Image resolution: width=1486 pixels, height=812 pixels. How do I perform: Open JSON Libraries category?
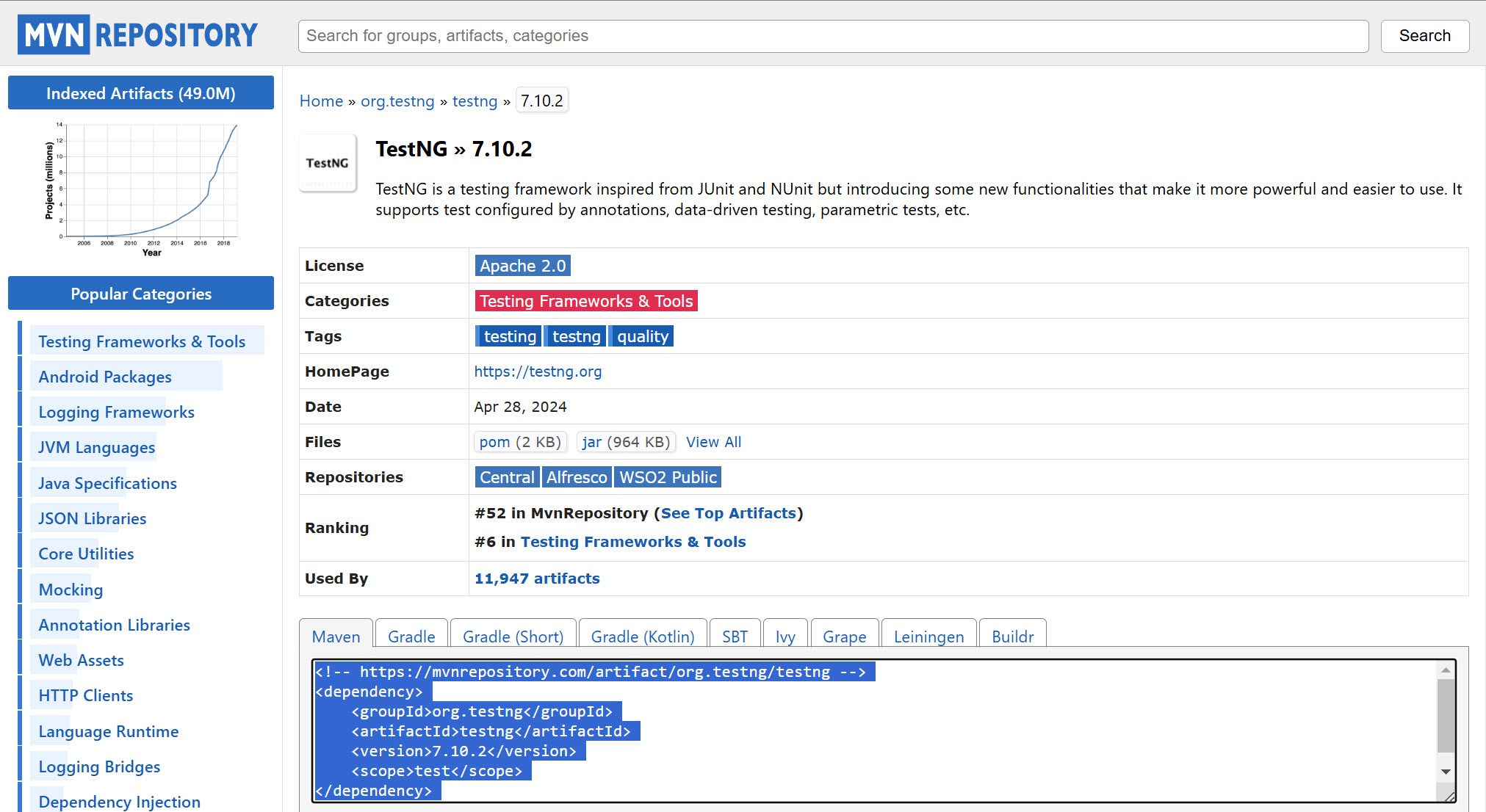[x=93, y=518]
